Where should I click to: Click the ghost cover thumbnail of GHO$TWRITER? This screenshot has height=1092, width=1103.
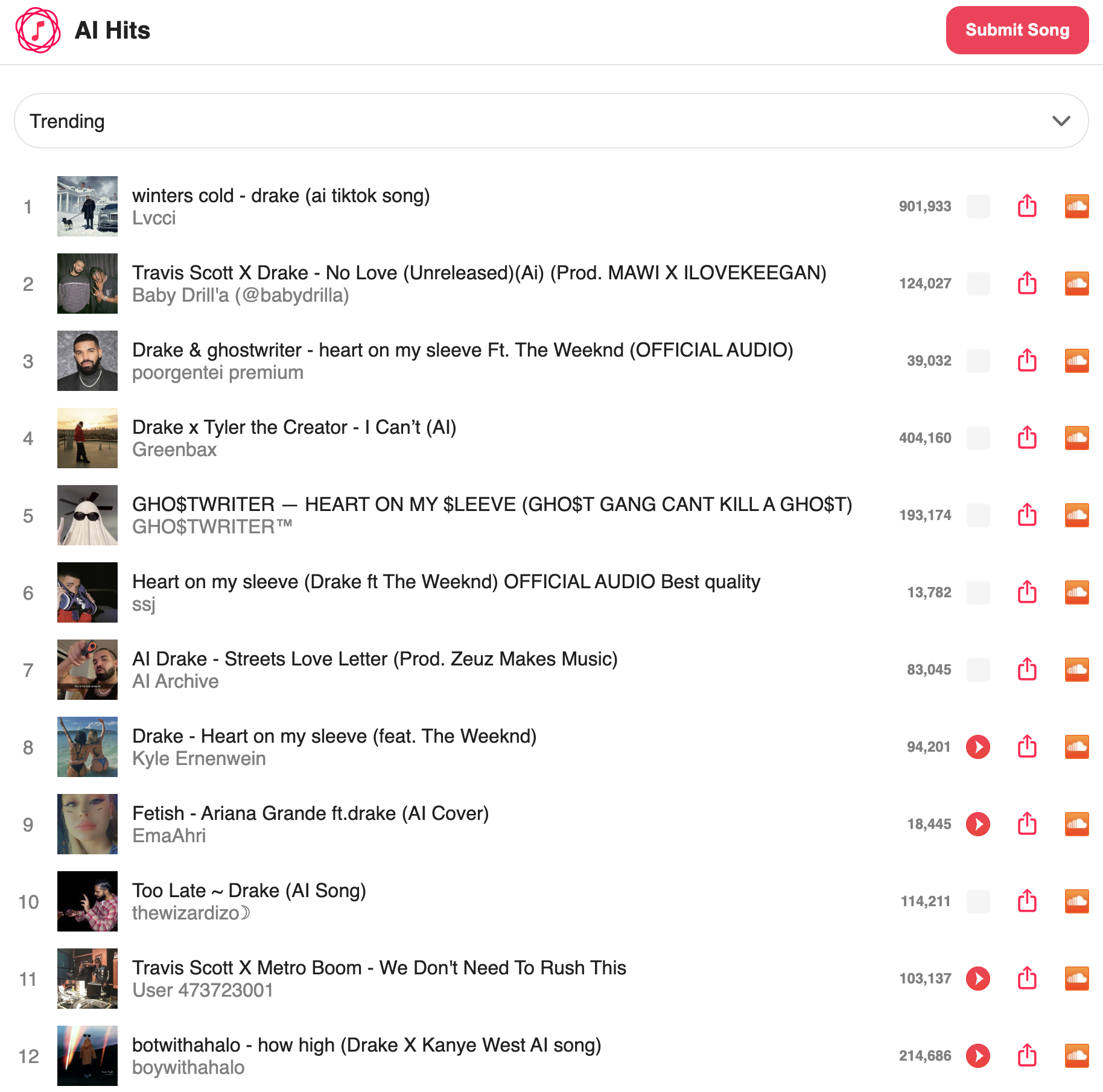tap(87, 515)
